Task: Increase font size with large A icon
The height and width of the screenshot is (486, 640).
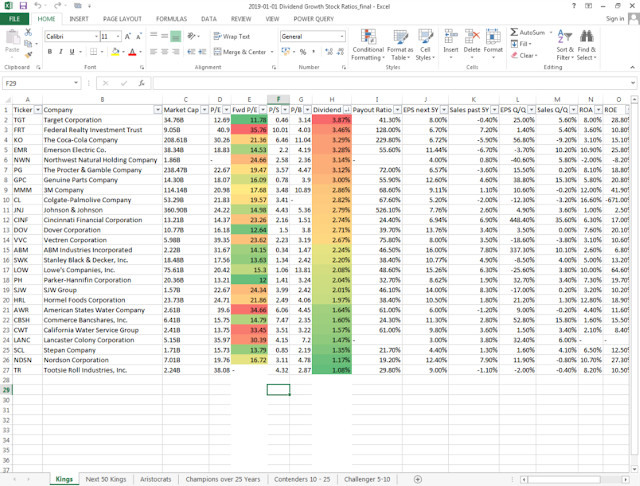Action: pos(128,37)
